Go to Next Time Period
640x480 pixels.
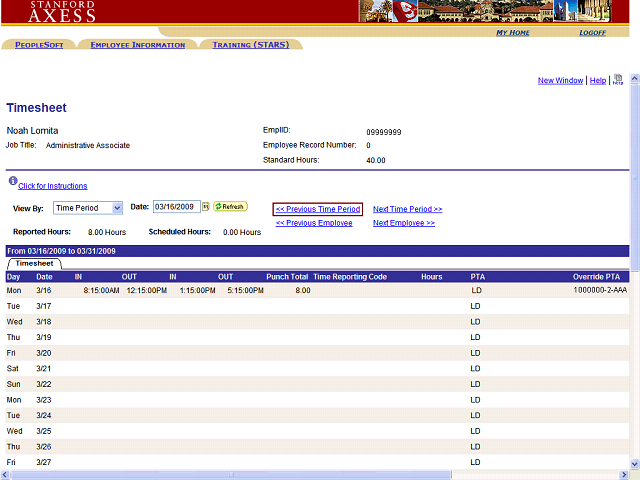click(407, 209)
